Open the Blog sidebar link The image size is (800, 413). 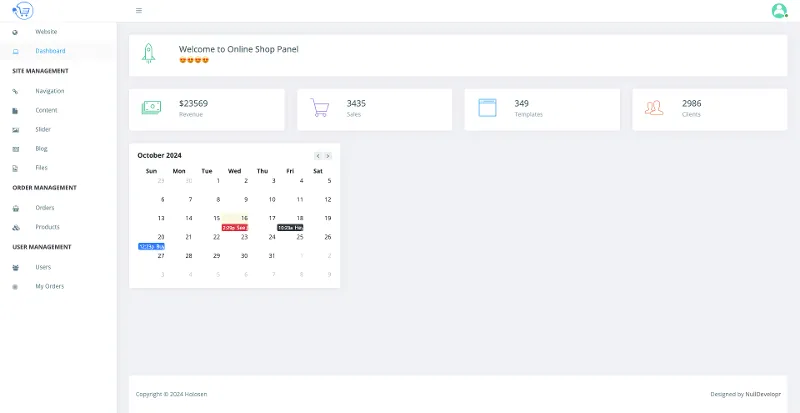click(x=41, y=148)
